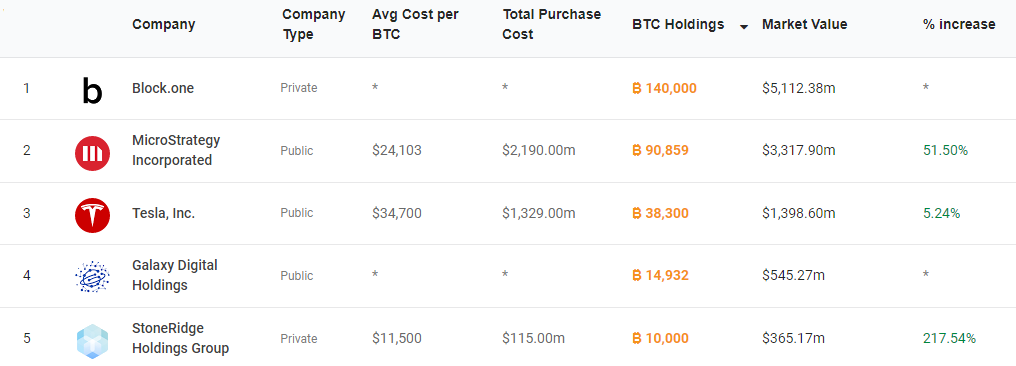The image size is (1016, 366).
Task: Click StoneRidge's 217.54% increase value
Action: click(x=949, y=338)
